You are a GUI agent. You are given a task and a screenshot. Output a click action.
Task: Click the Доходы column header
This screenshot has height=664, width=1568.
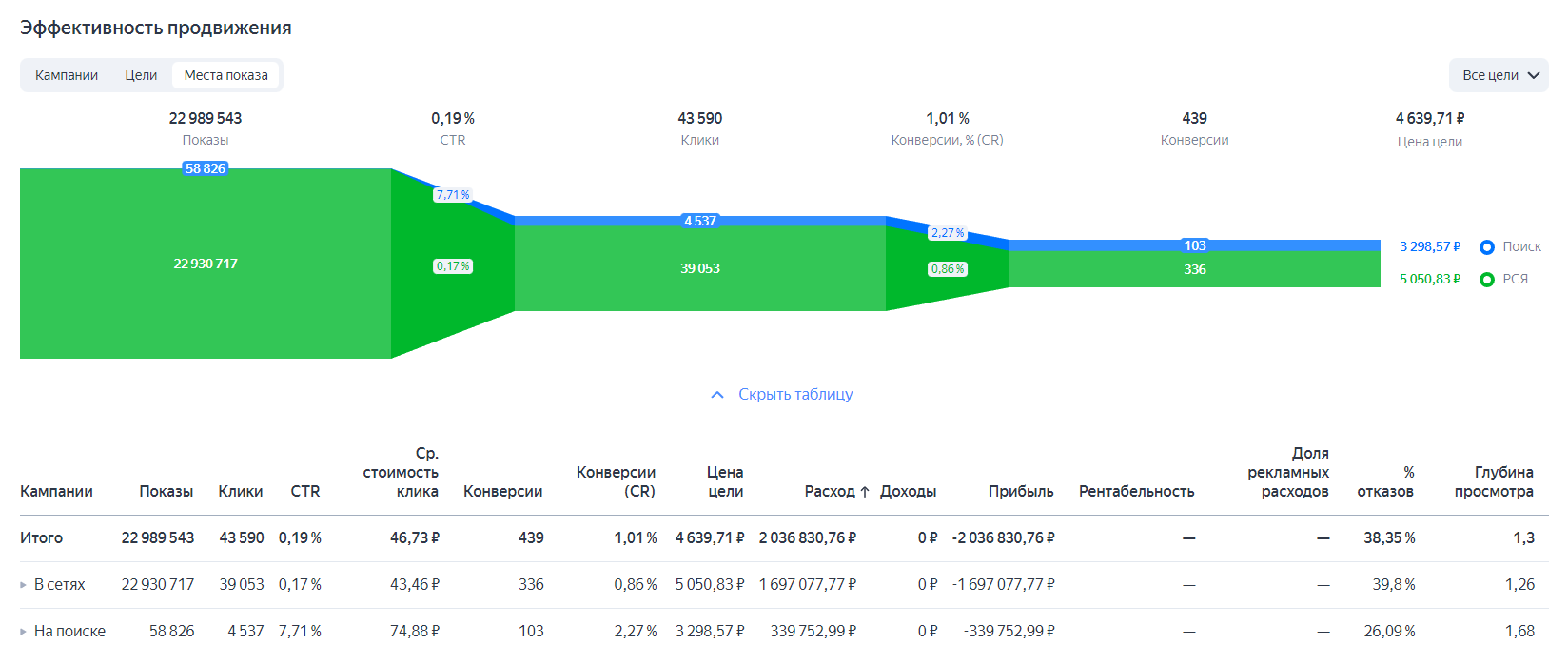(908, 491)
